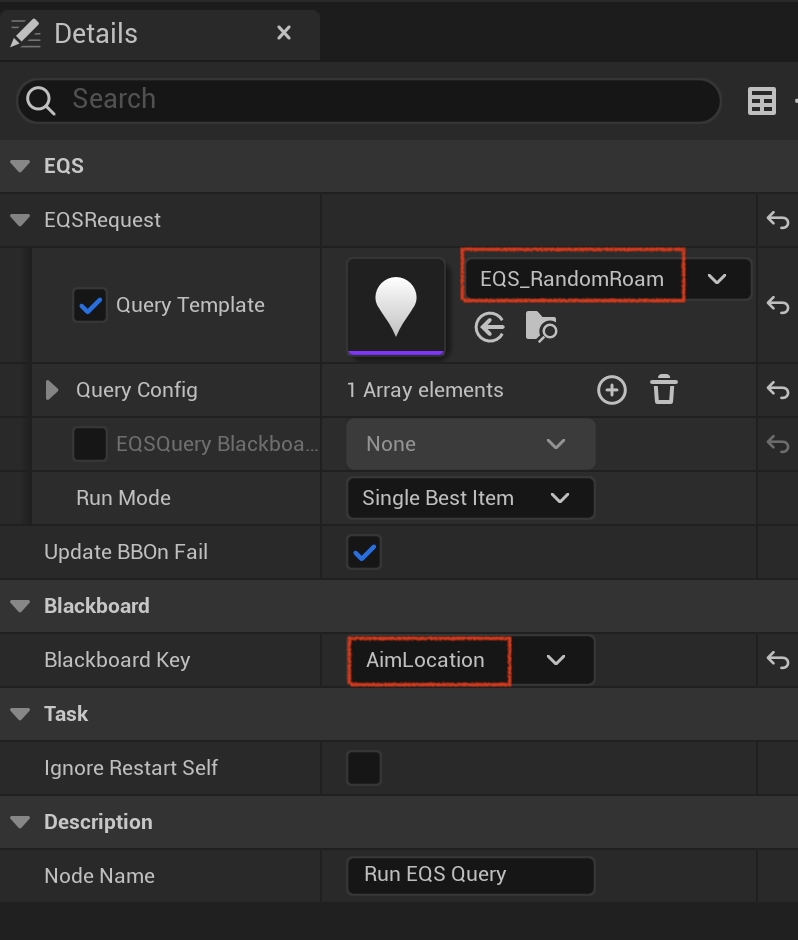Remove all Query Config array elements
Image resolution: width=798 pixels, height=940 pixels.
(x=664, y=390)
